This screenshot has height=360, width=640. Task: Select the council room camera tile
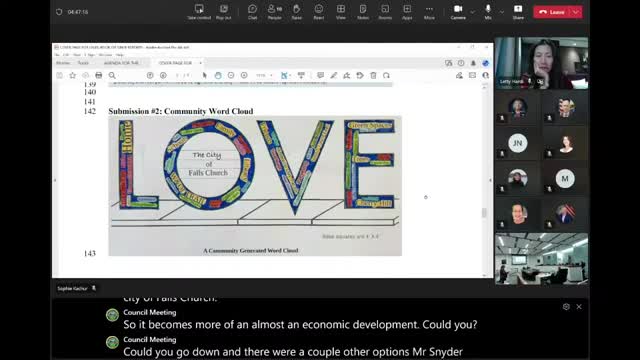click(541, 259)
